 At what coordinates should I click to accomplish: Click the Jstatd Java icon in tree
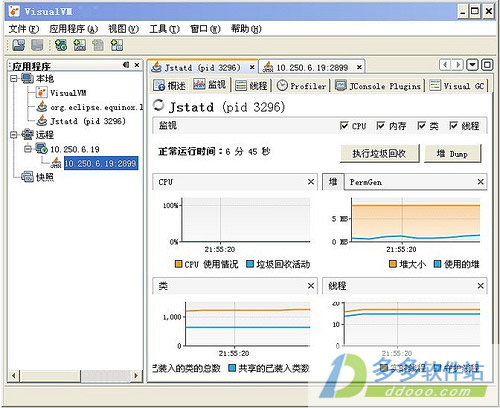point(42,120)
